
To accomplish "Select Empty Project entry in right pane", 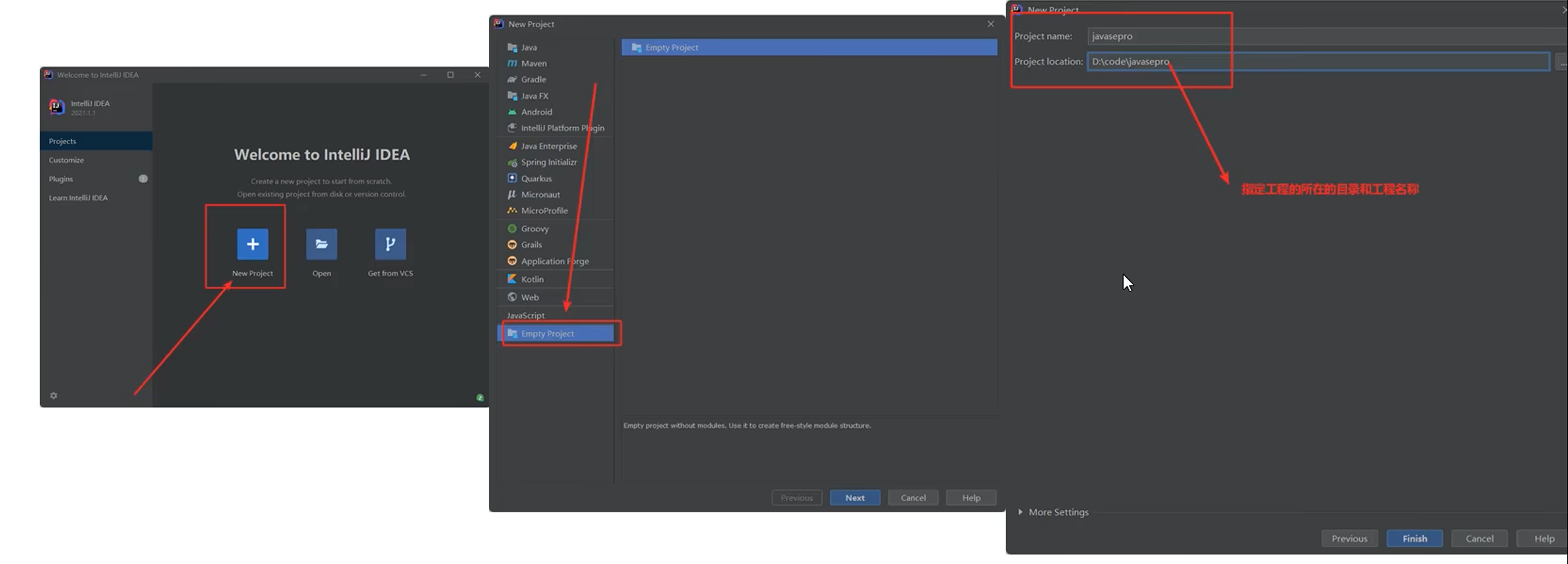I will point(809,48).
